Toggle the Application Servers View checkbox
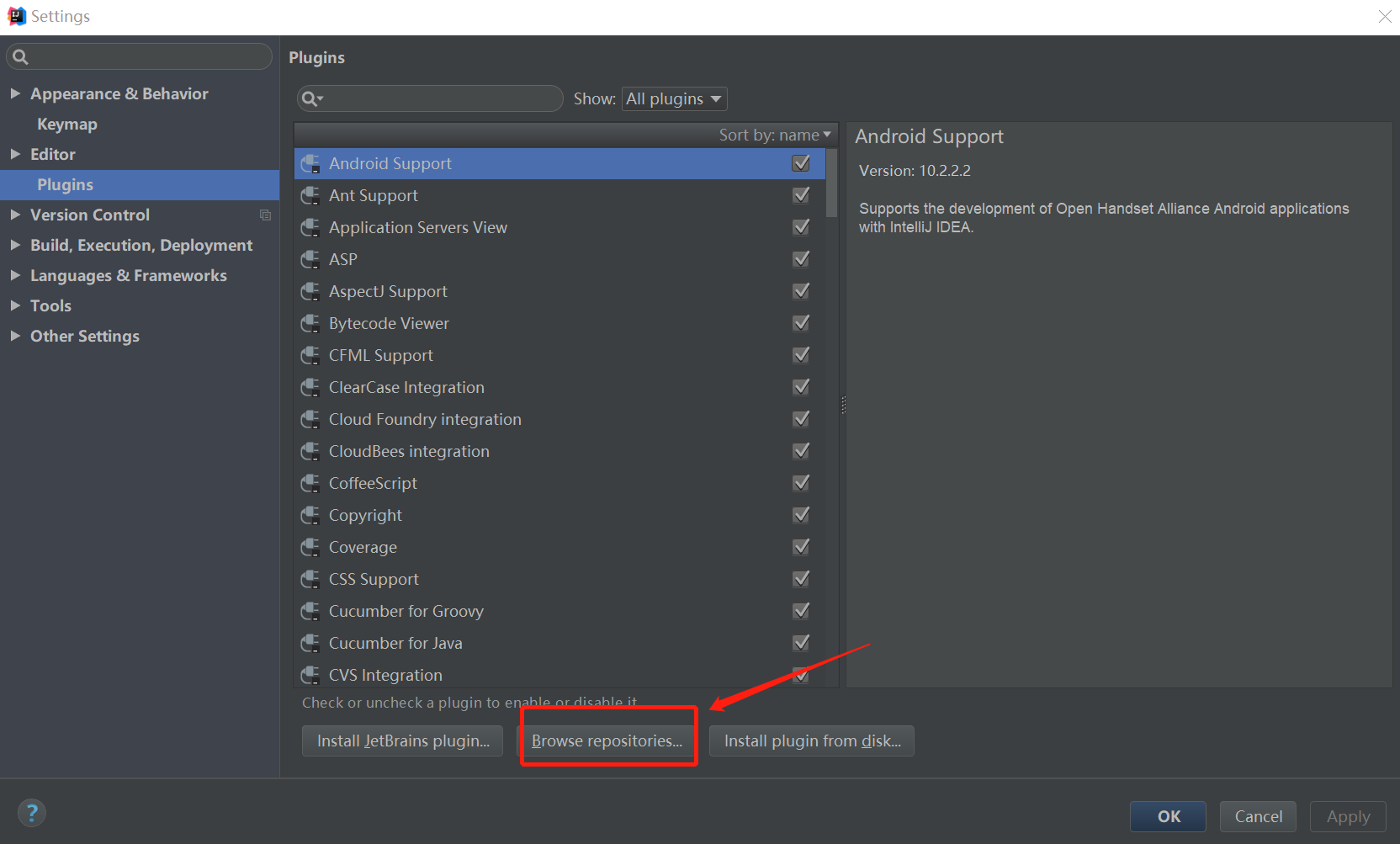Viewport: 1400px width, 844px height. [x=801, y=227]
